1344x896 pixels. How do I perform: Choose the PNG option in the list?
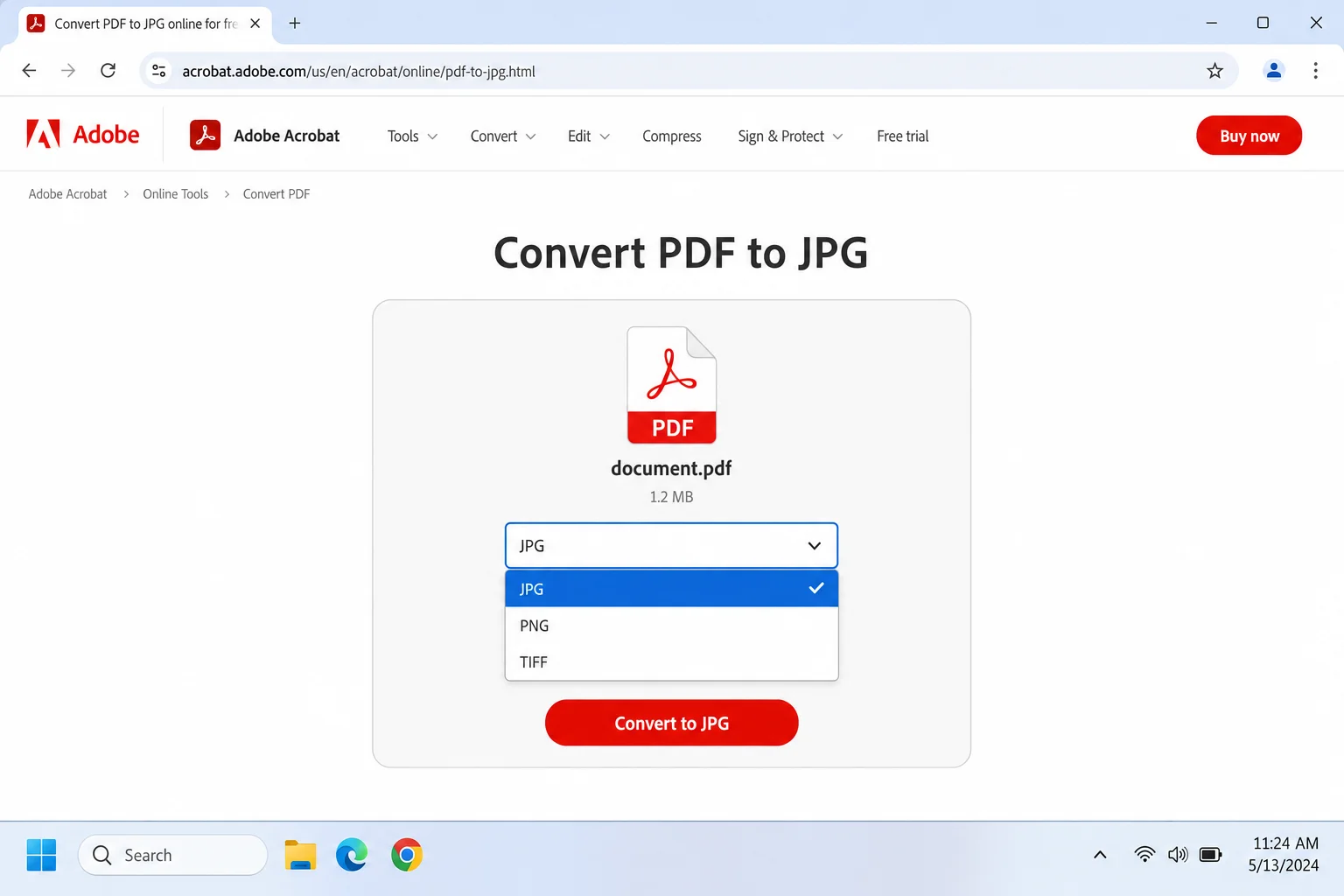(x=671, y=626)
